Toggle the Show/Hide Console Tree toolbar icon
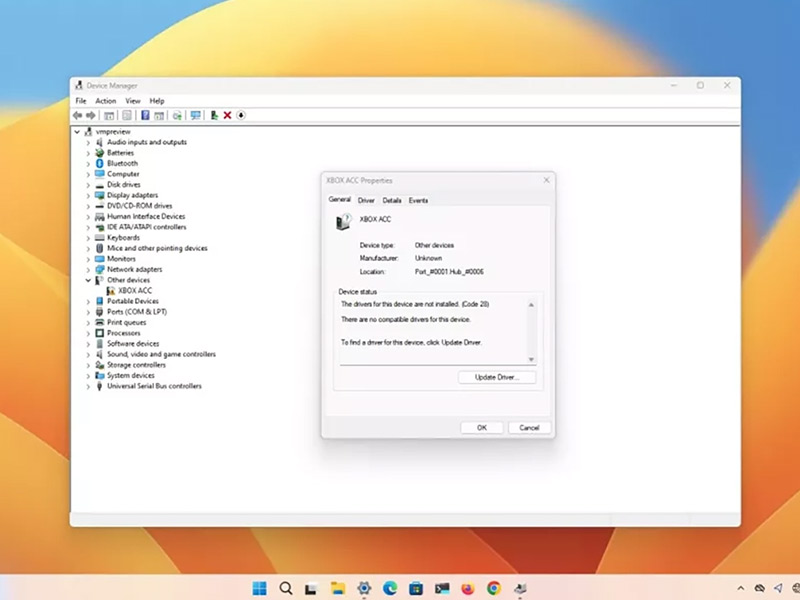This screenshot has height=600, width=800. pos(109,115)
